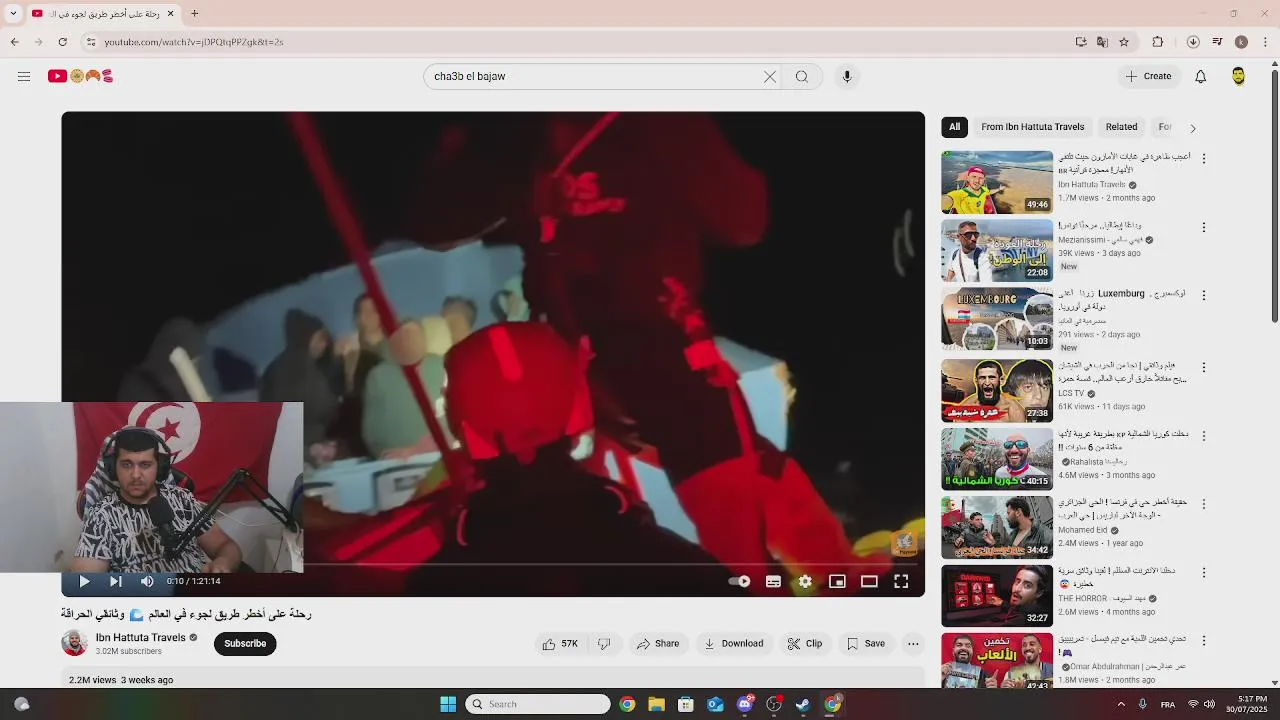Open the Luxembourg 10:03 thumbnail

tap(997, 319)
